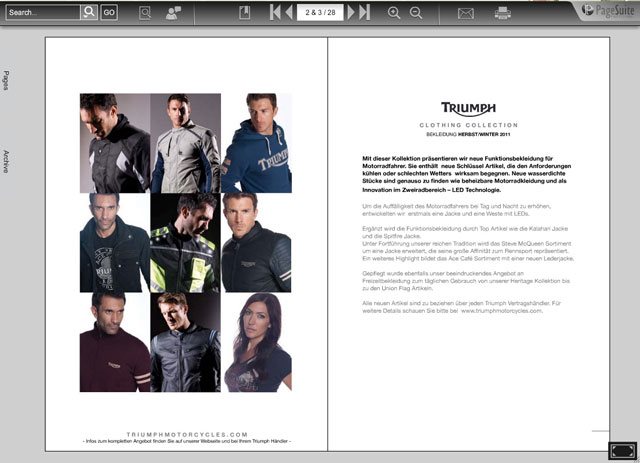This screenshot has width=640, height=463.
Task: Jump to the first page
Action: 273,12
